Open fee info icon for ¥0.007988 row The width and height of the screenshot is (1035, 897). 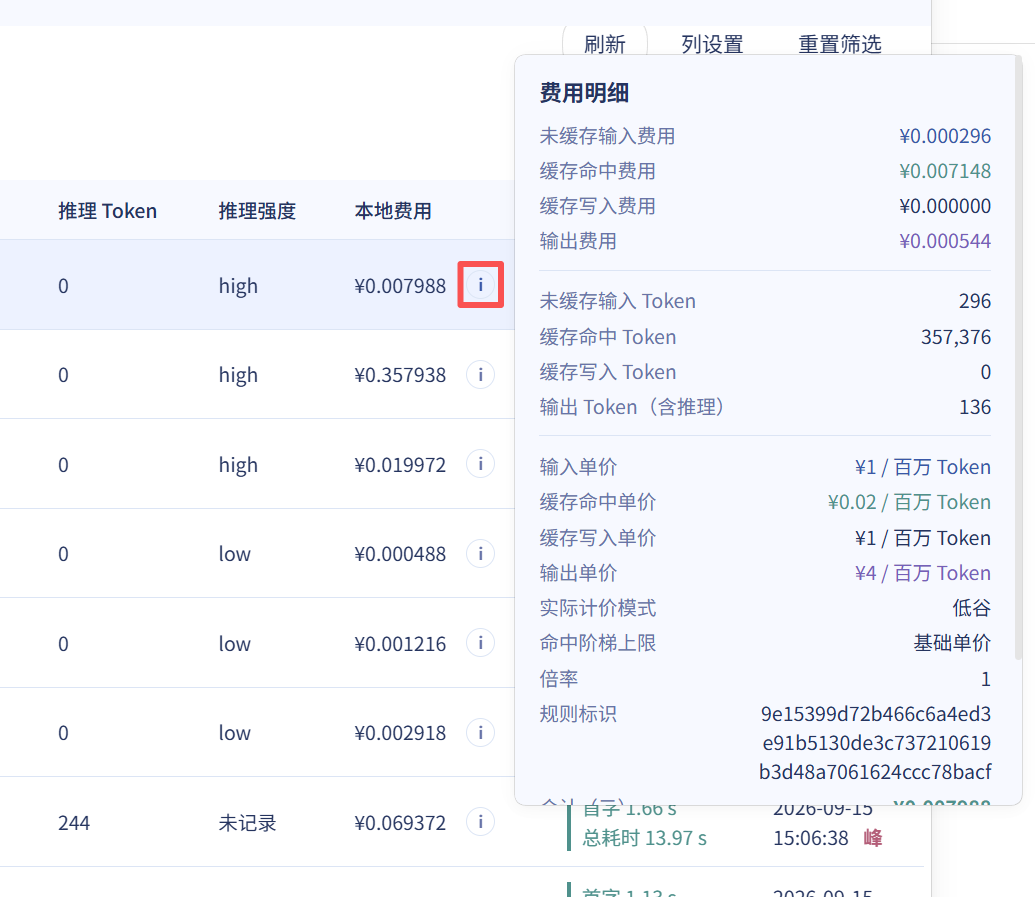[481, 285]
